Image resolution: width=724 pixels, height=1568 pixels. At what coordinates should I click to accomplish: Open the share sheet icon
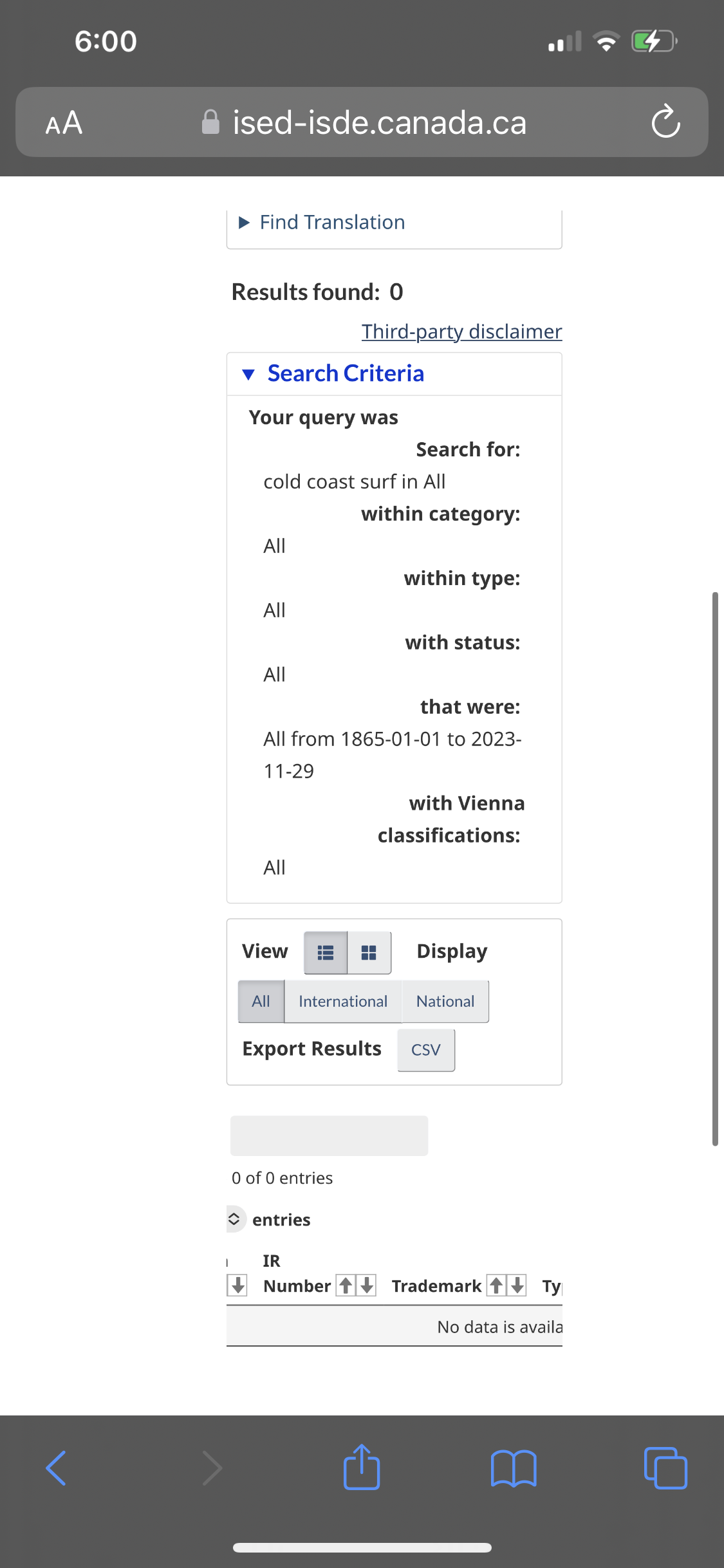362,1468
